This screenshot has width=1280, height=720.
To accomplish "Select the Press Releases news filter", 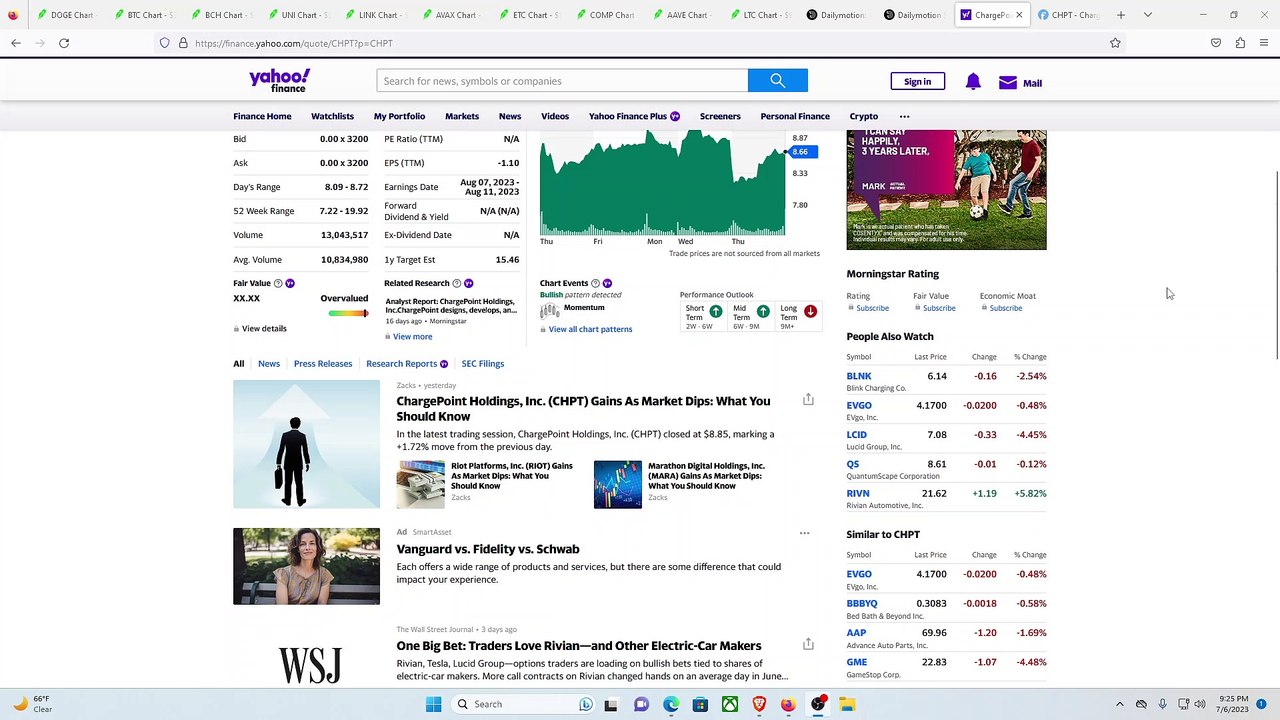I will tap(323, 364).
